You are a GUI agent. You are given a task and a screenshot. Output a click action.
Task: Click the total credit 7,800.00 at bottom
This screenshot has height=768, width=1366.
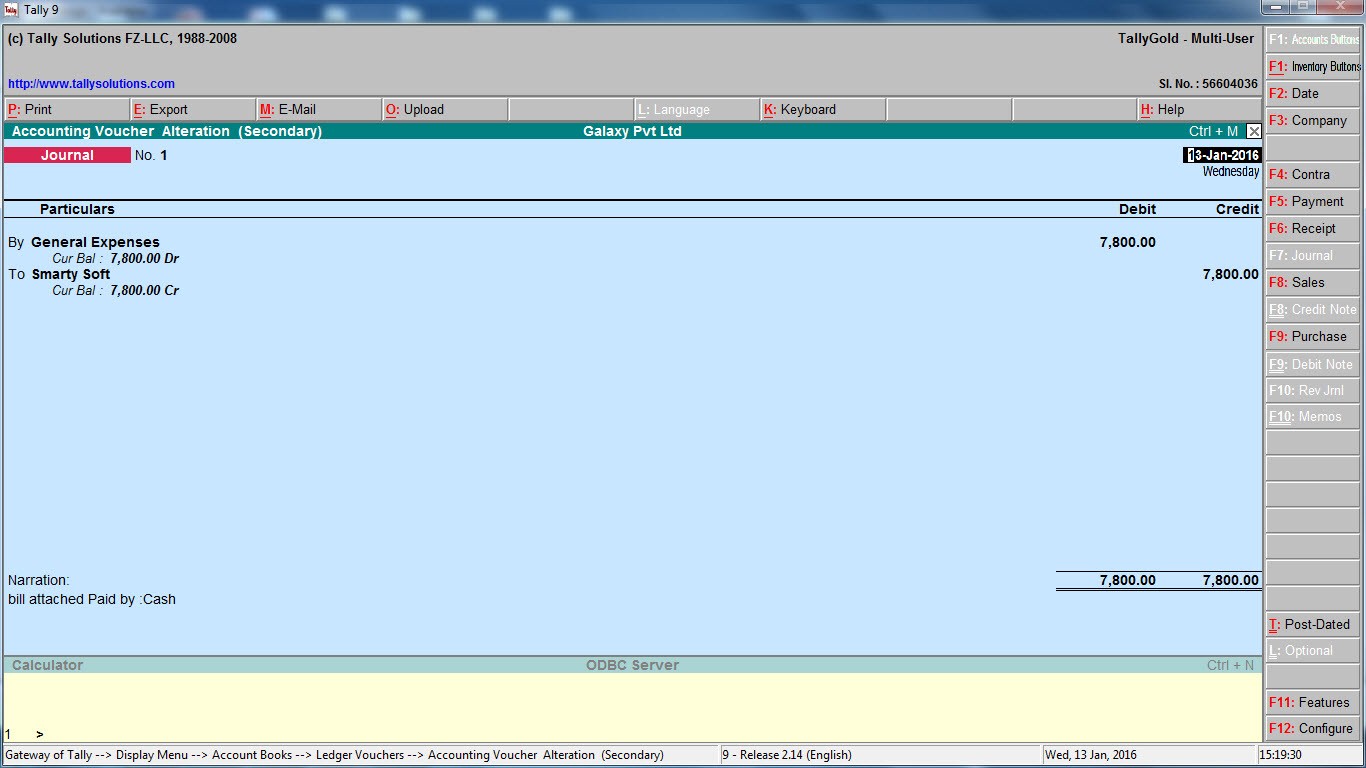click(1231, 580)
